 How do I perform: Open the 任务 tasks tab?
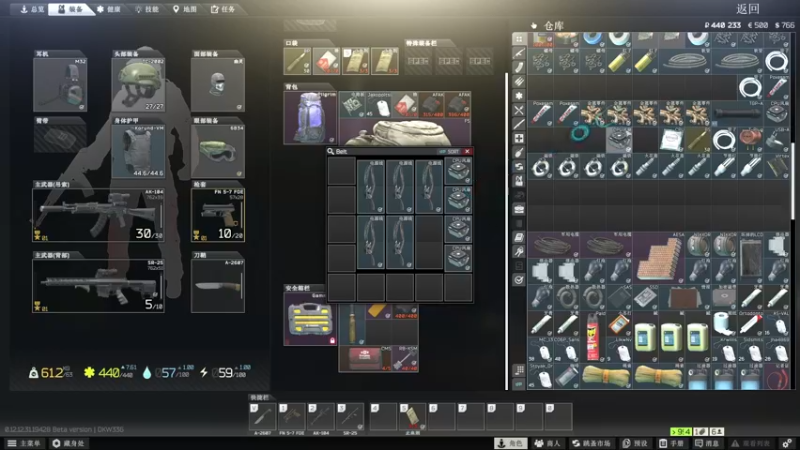pos(223,9)
